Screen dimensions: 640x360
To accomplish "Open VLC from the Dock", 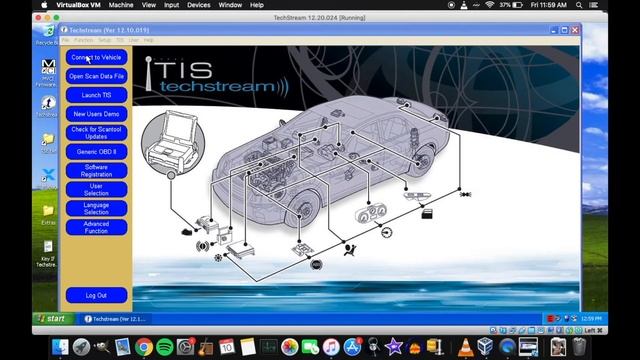I will pyautogui.click(x=465, y=347).
